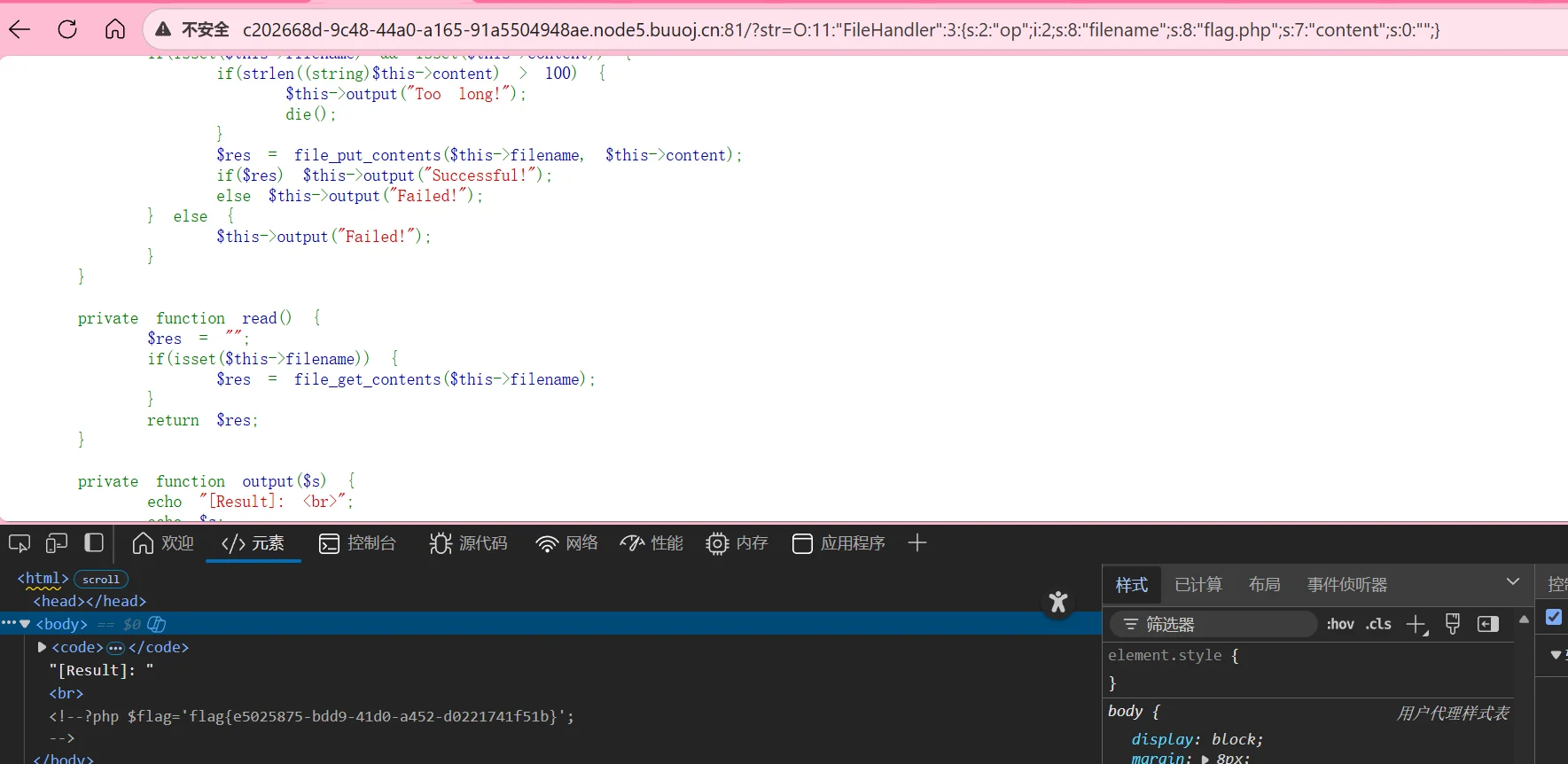Image resolution: width=1568 pixels, height=764 pixels.
Task: Click the accessibility tree figure icon
Action: (x=1057, y=603)
